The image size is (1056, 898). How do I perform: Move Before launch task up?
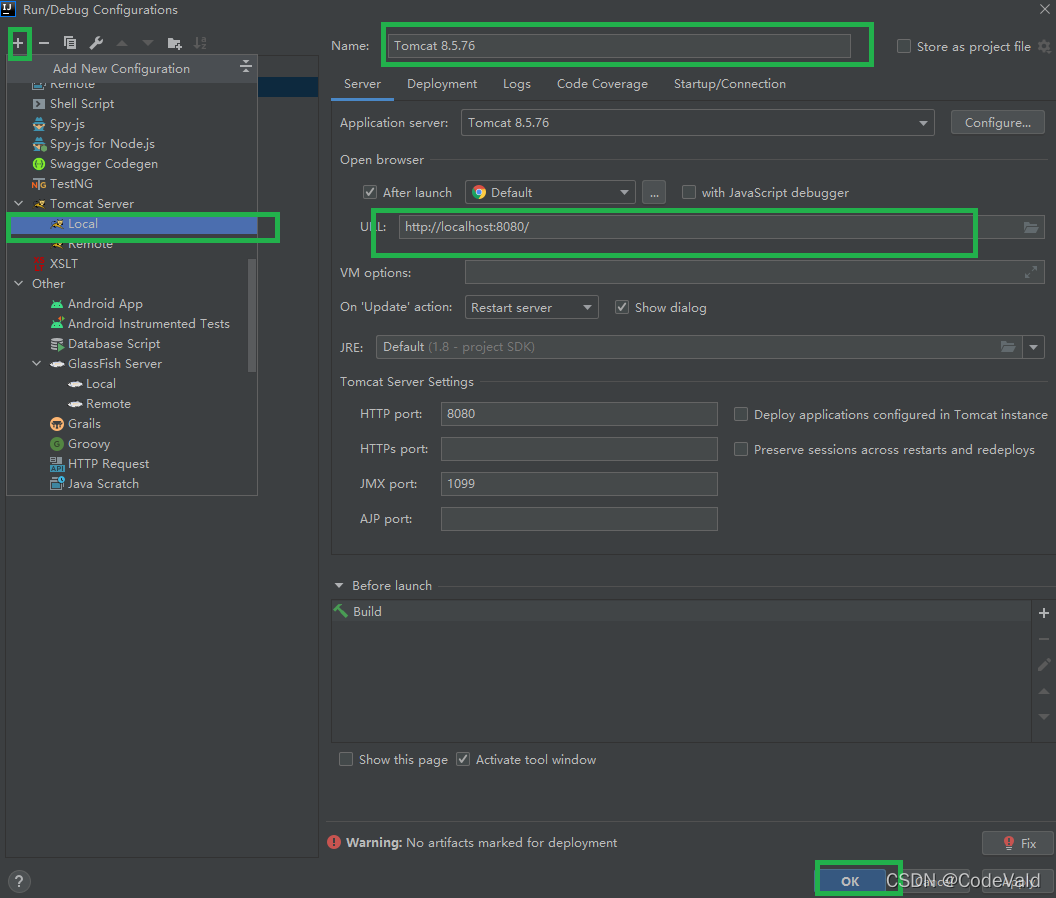1043,691
